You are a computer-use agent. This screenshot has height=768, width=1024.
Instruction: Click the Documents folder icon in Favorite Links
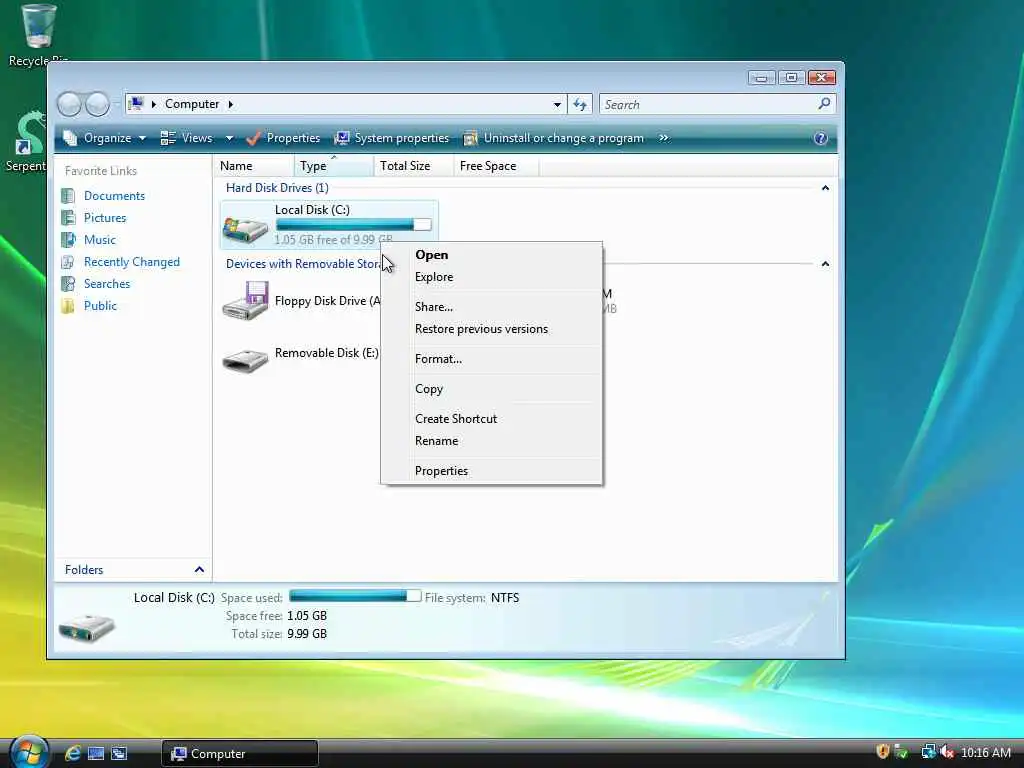pos(68,196)
